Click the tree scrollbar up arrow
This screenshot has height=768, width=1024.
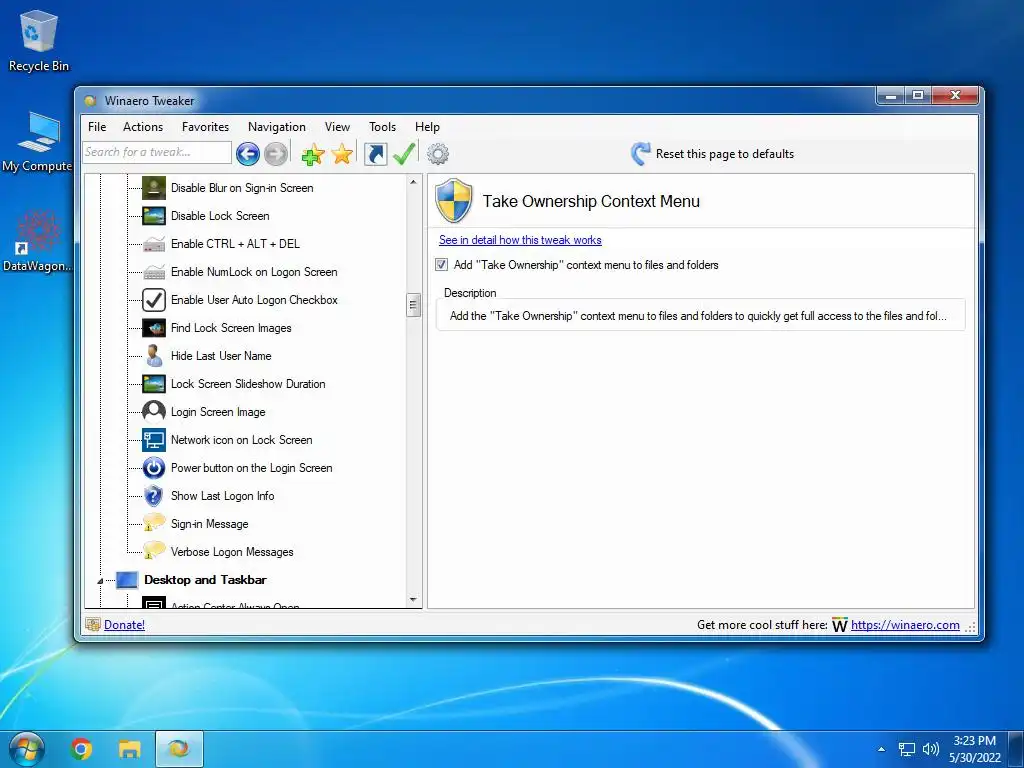click(x=413, y=182)
